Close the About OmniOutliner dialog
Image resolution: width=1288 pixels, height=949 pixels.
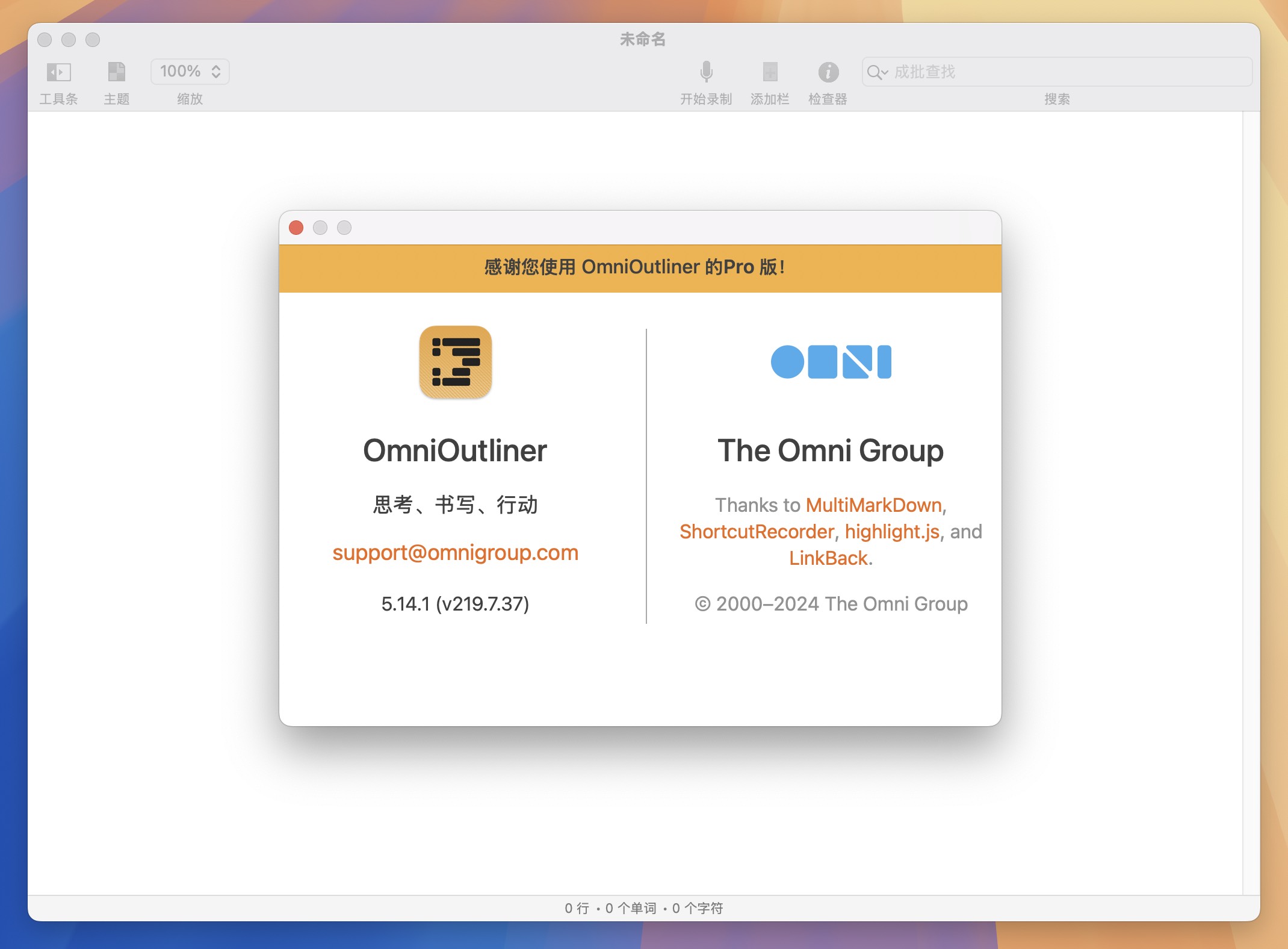click(x=296, y=228)
